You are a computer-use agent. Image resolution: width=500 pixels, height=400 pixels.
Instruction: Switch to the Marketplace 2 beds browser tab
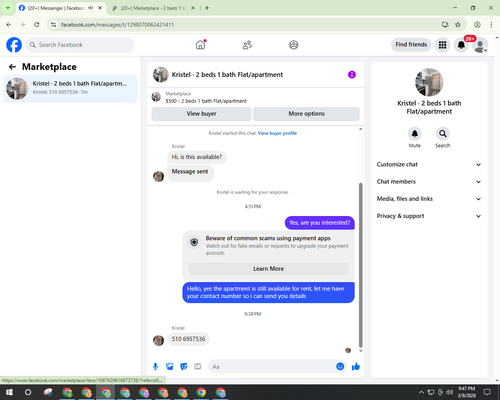pyautogui.click(x=153, y=8)
